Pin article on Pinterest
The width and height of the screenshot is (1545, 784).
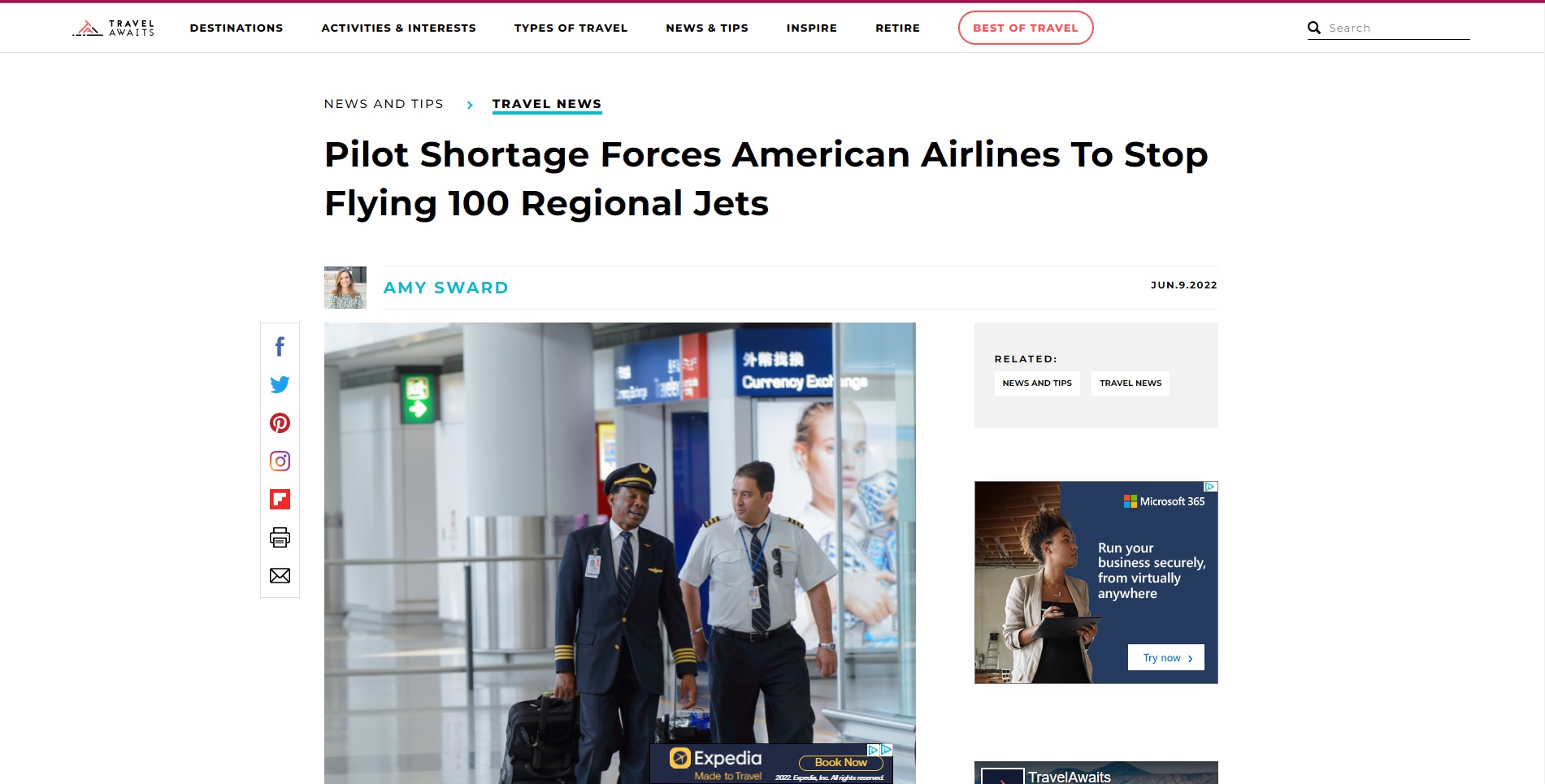point(280,422)
